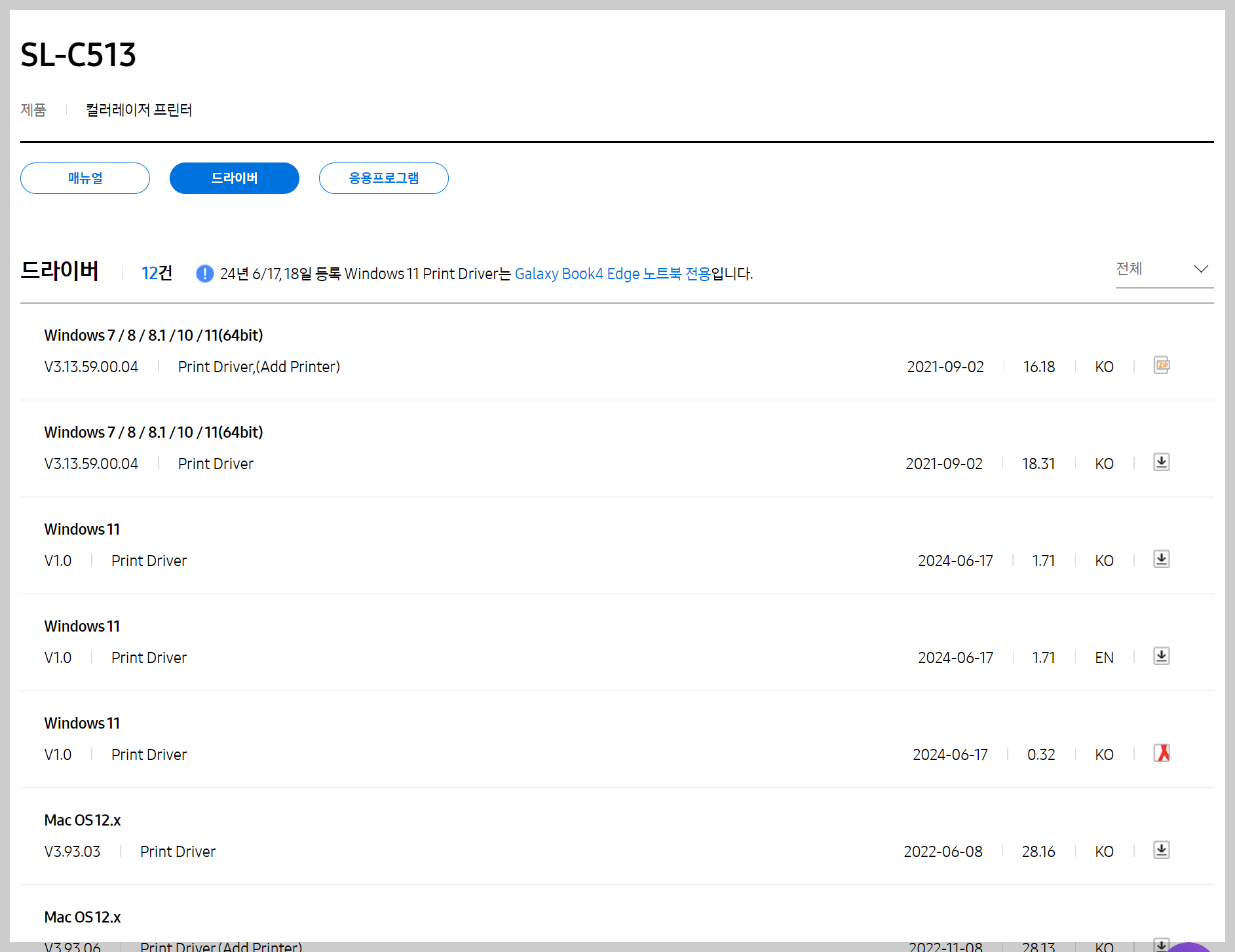
Task: Switch to the 응용프로그램 tab
Action: 384,178
